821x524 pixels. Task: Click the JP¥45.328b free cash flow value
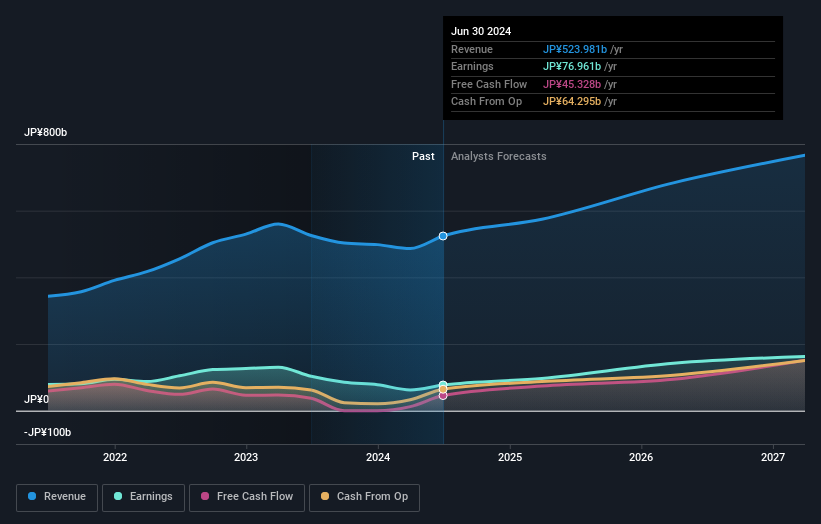coord(572,84)
